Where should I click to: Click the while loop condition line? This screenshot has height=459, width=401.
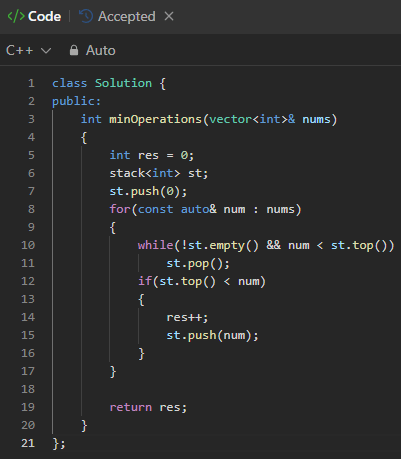point(266,246)
